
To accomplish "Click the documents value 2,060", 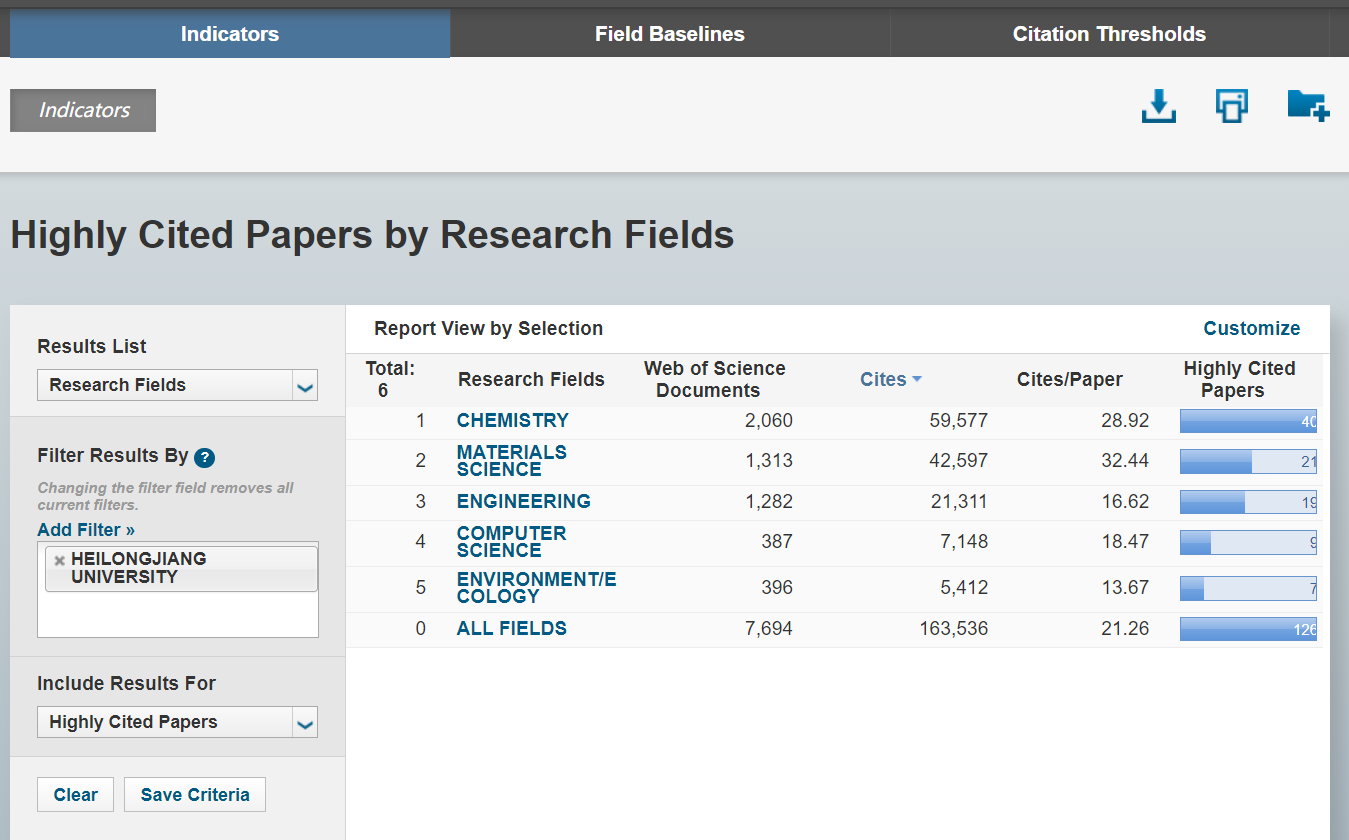I will [x=769, y=420].
